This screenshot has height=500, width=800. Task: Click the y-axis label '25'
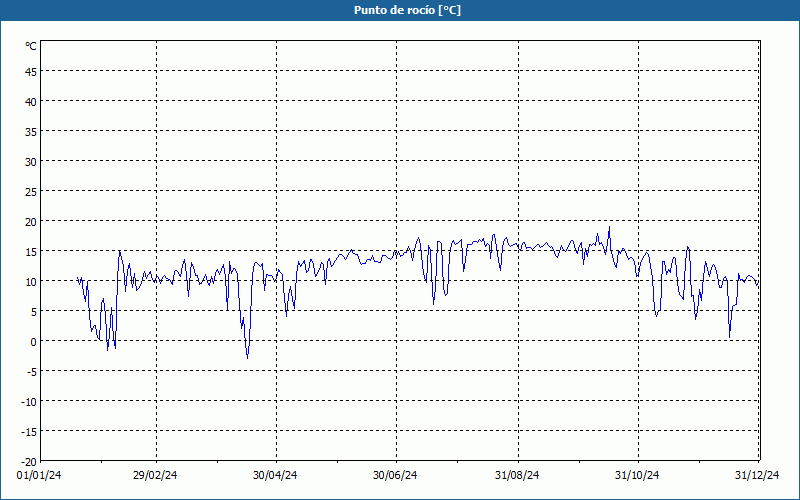(x=31, y=192)
